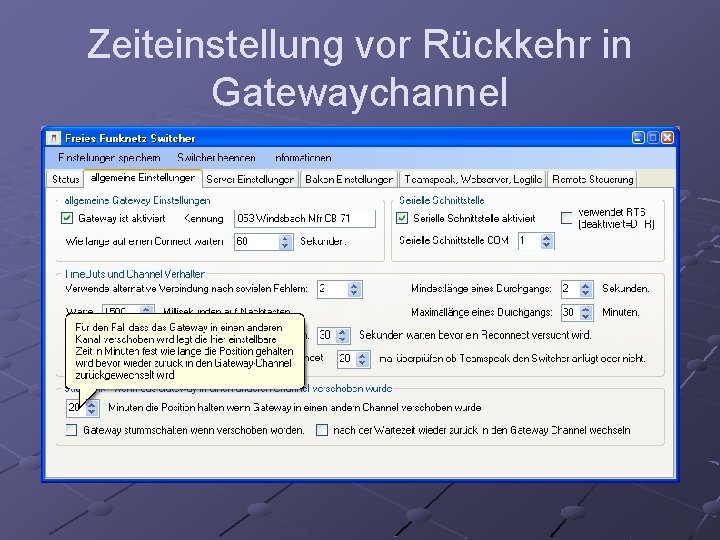This screenshot has width=720, height=540.
Task: Adjust the Reconnect wait seconds spinner
Action: (343, 336)
